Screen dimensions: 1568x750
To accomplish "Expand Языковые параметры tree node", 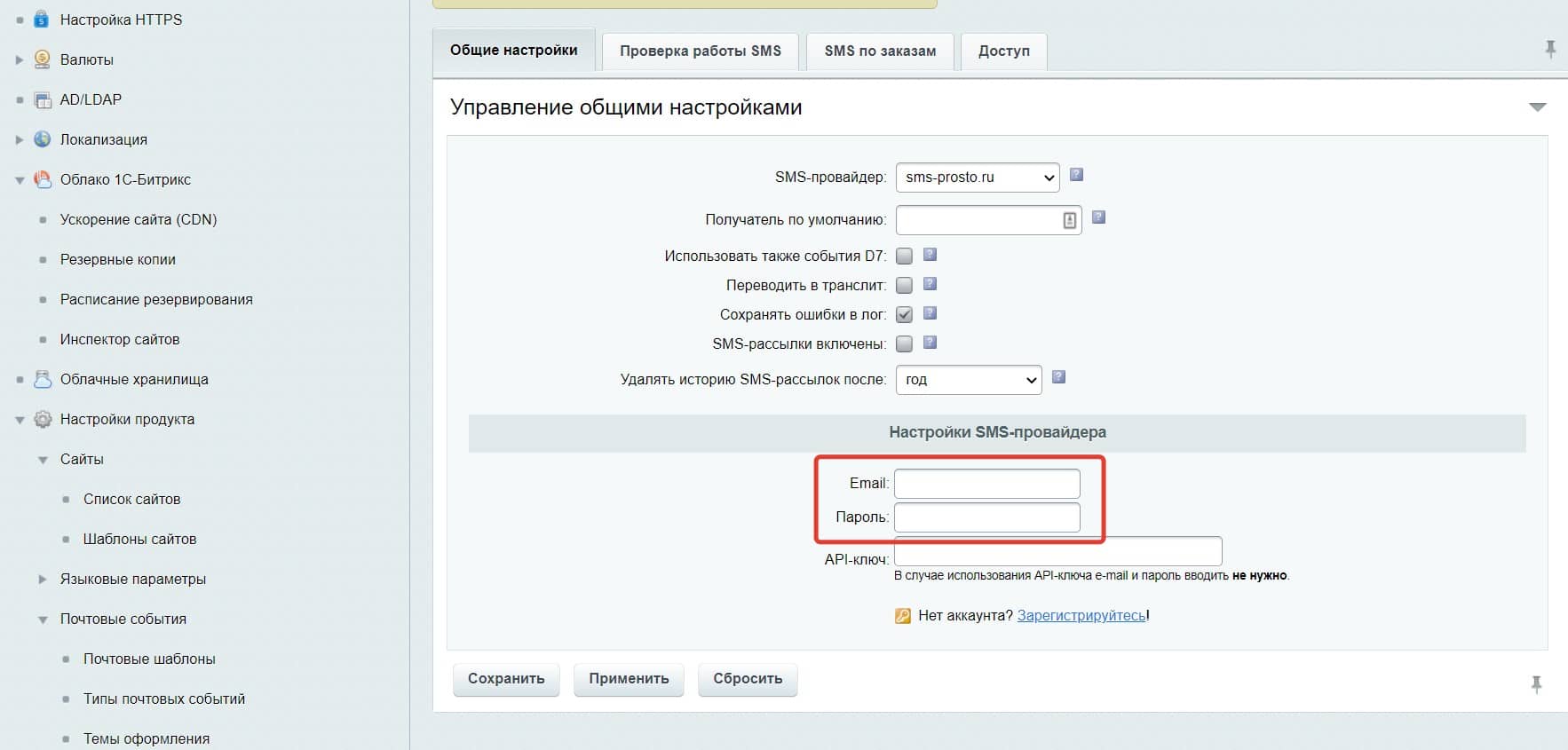I will point(43,579).
